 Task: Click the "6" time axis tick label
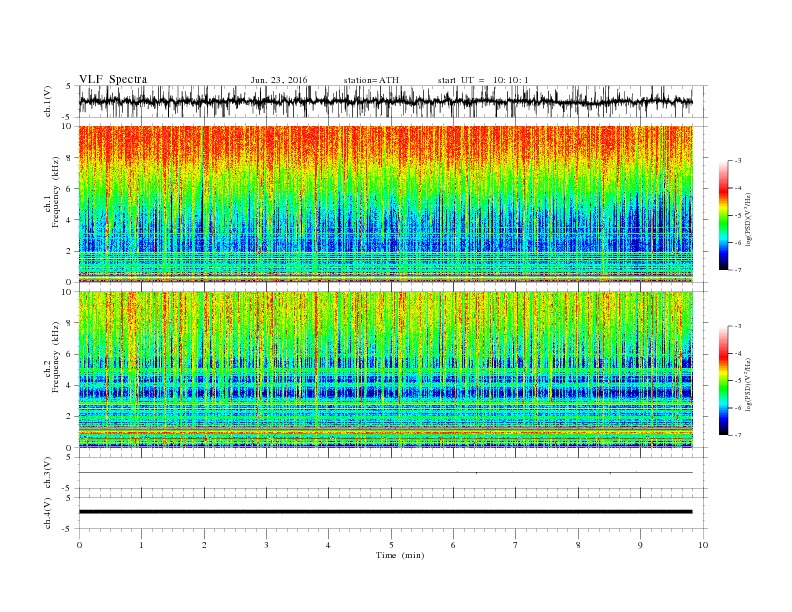[x=453, y=545]
